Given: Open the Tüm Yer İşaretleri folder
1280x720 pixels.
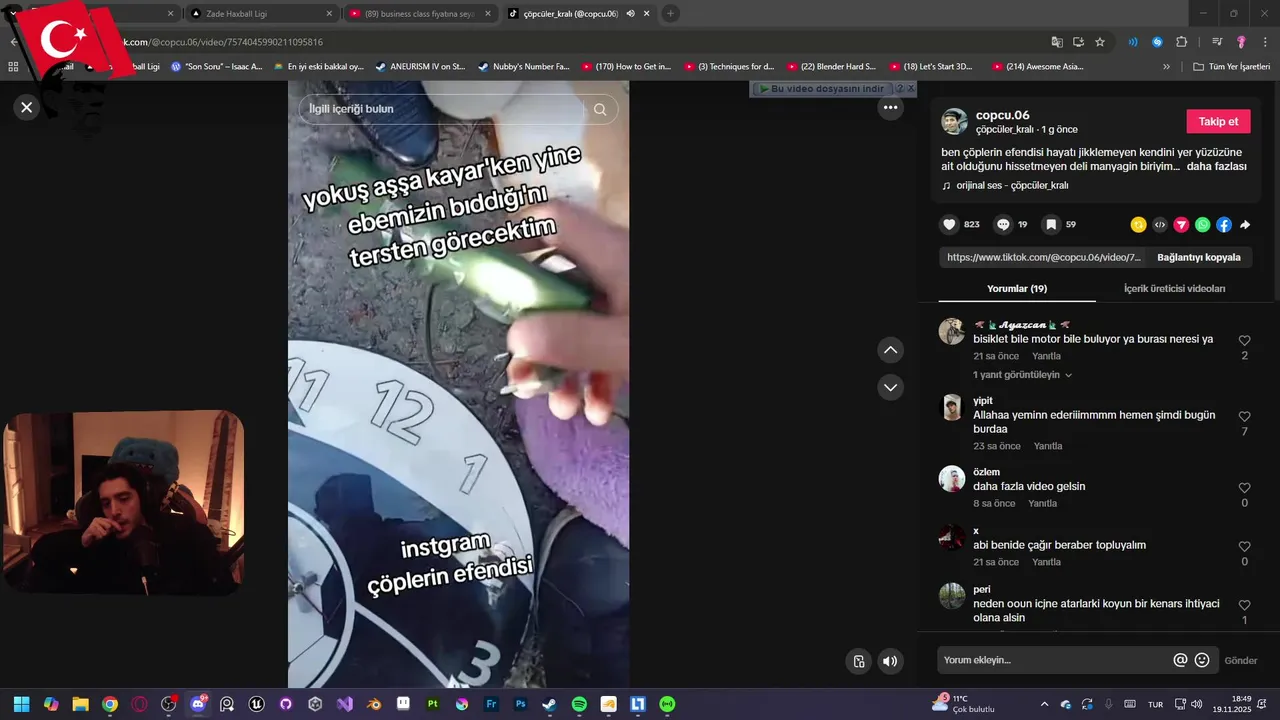Looking at the screenshot, I should point(1231,67).
